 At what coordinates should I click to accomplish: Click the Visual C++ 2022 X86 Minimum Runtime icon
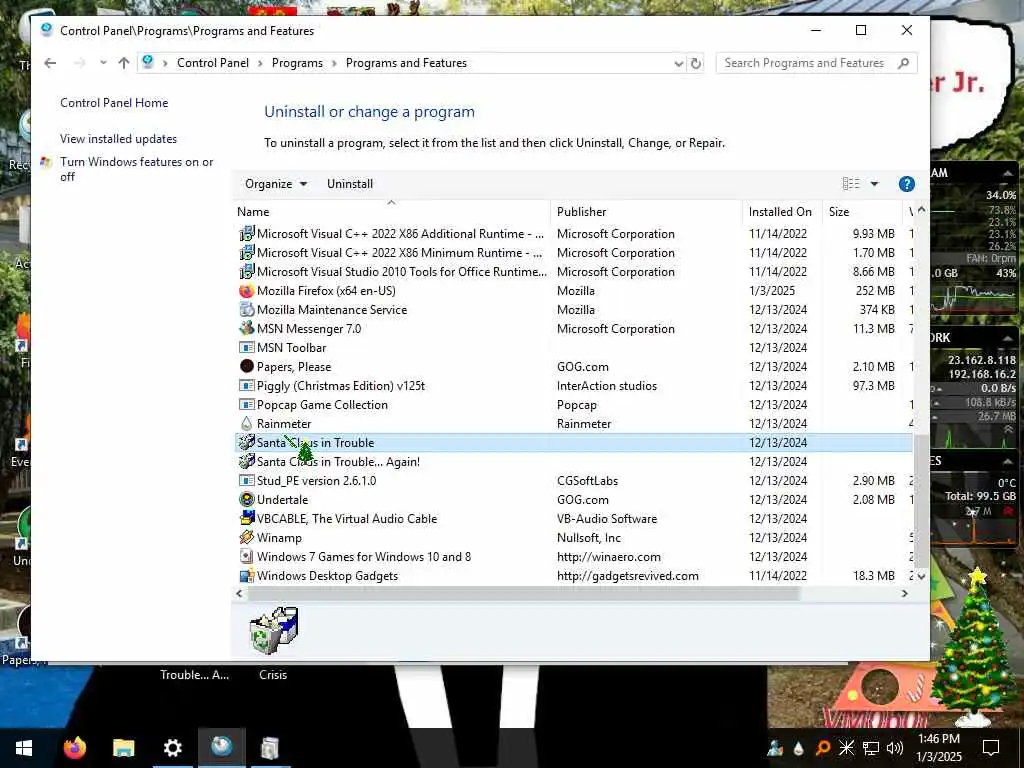(x=246, y=253)
